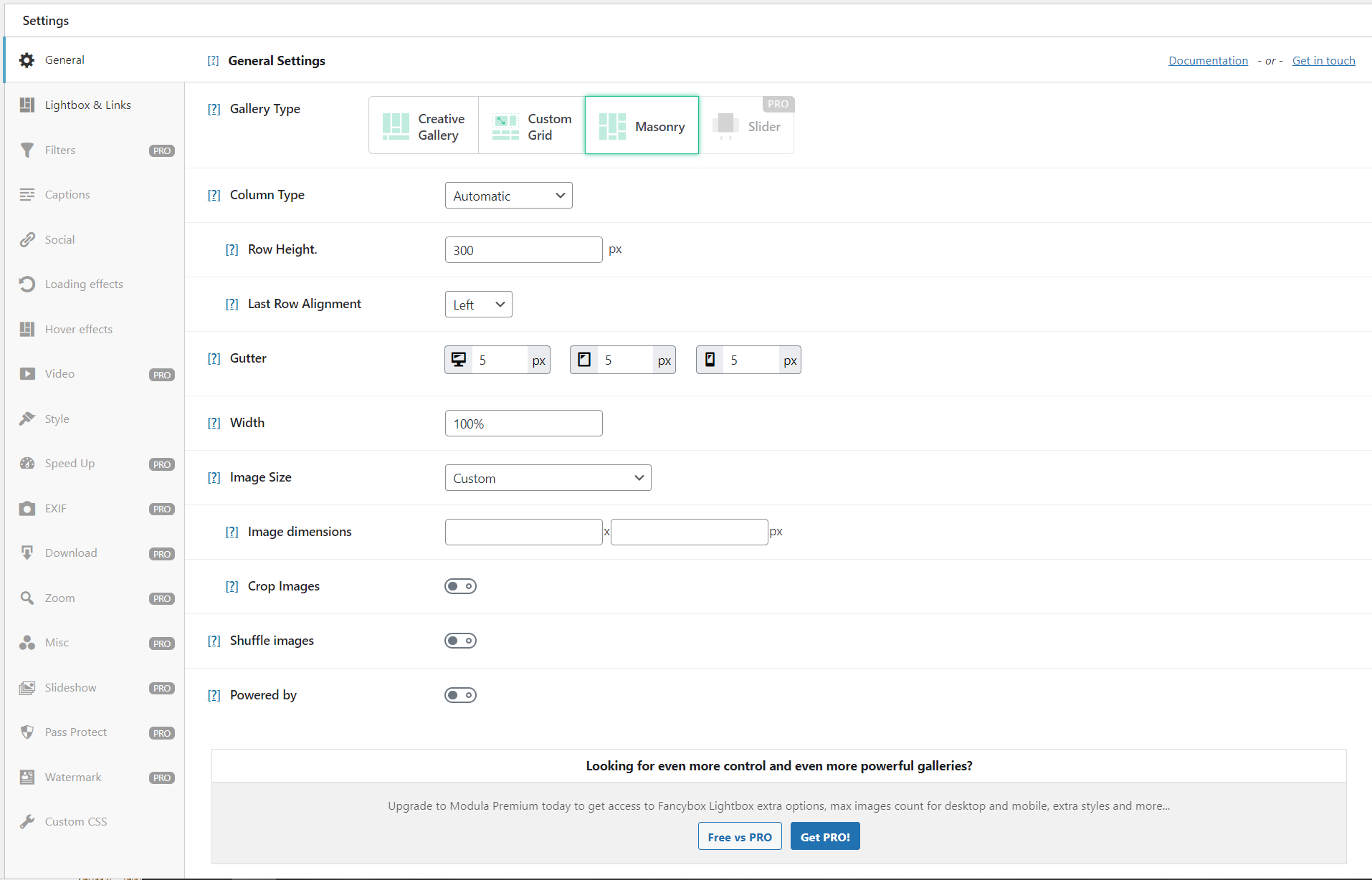
Task: Click the Misc circles icon
Action: [x=27, y=643]
